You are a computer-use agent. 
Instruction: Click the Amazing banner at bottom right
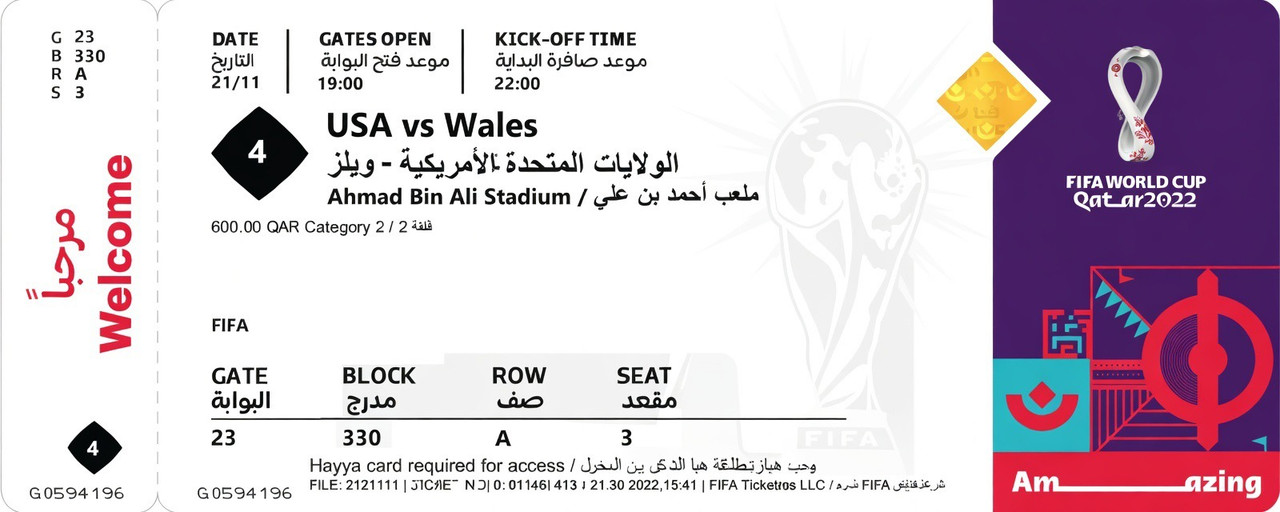pos(1136,483)
